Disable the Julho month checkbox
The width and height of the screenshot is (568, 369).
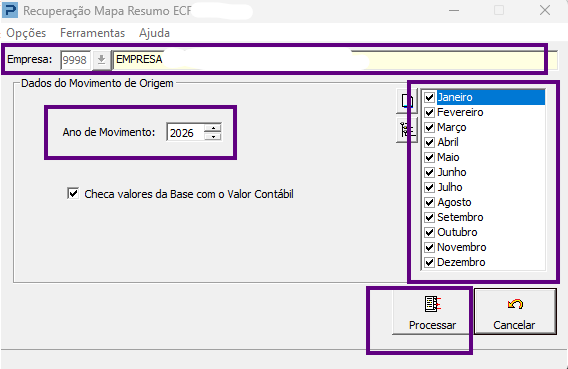pos(430,187)
